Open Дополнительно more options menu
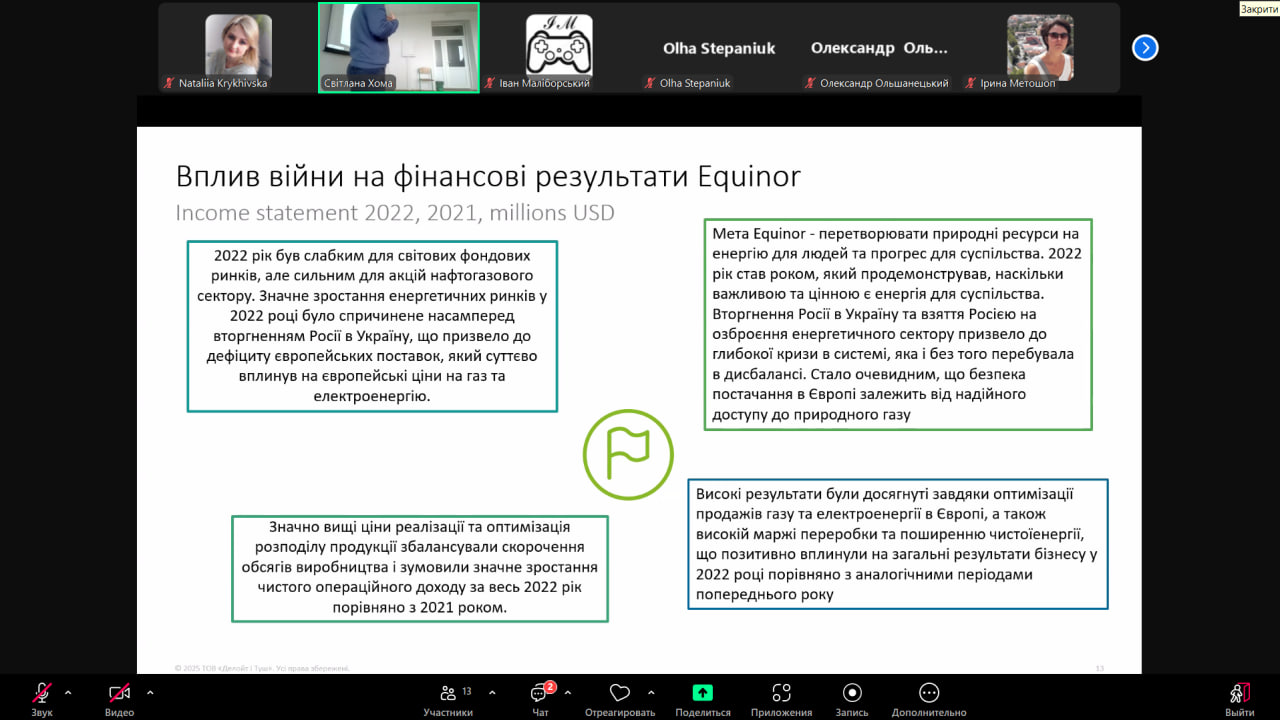Screen dimensions: 1280x720 coord(929,699)
